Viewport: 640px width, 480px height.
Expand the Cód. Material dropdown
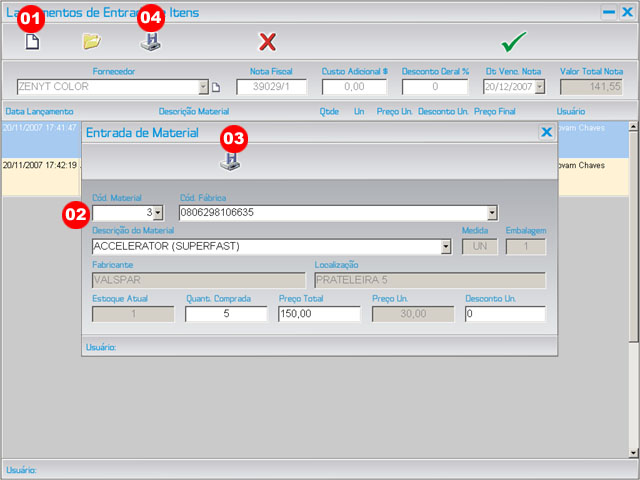[x=157, y=213]
